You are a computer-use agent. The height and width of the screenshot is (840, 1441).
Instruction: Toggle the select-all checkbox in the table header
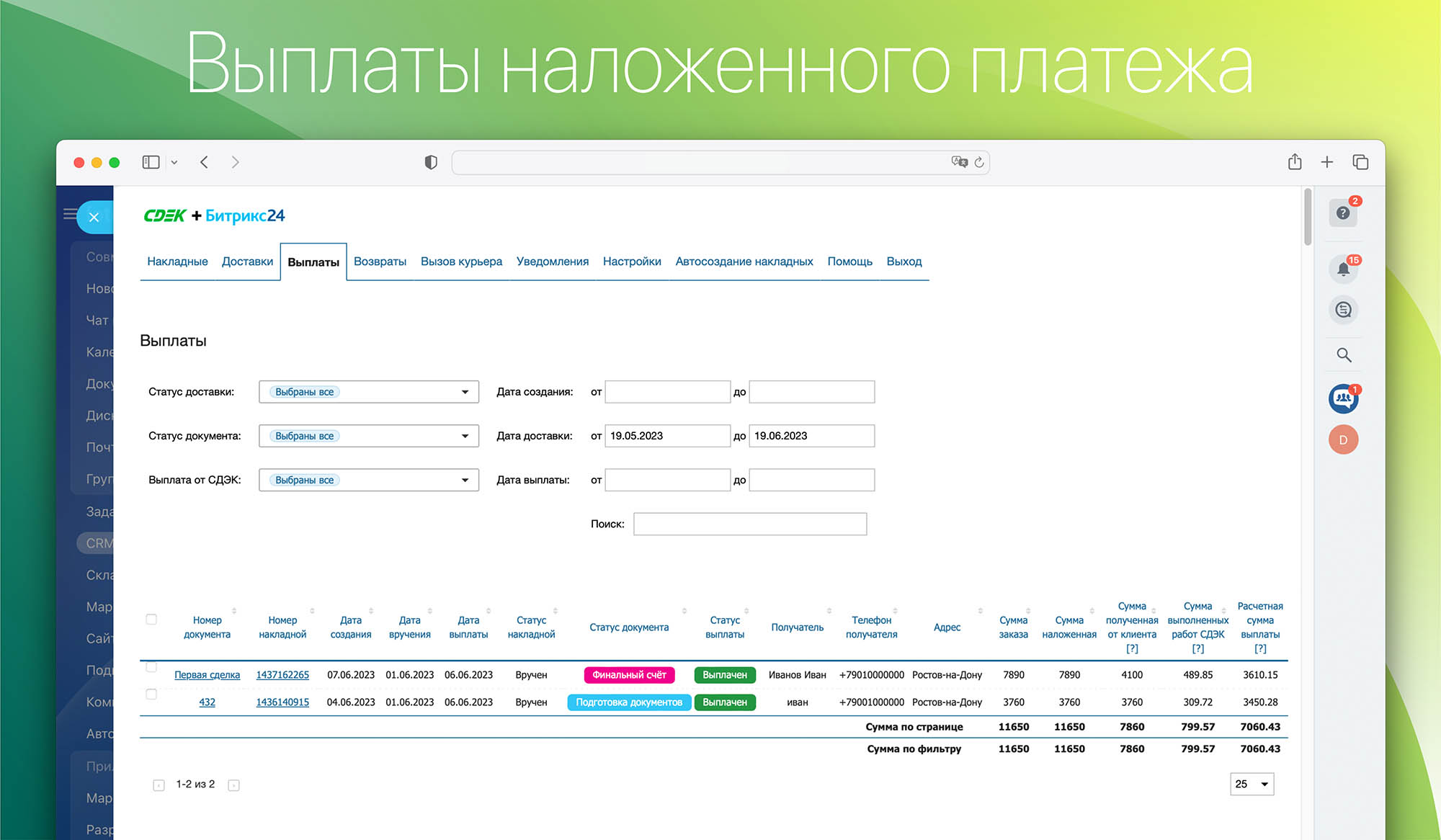coord(151,620)
